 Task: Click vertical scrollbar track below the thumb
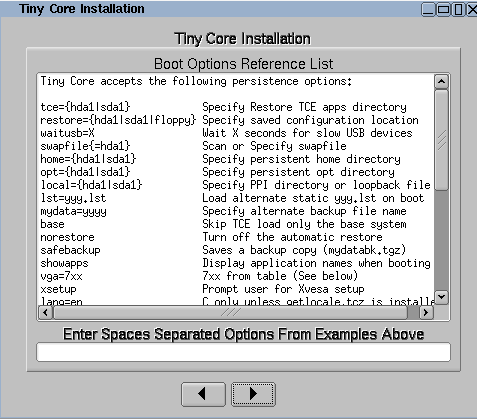(x=441, y=240)
